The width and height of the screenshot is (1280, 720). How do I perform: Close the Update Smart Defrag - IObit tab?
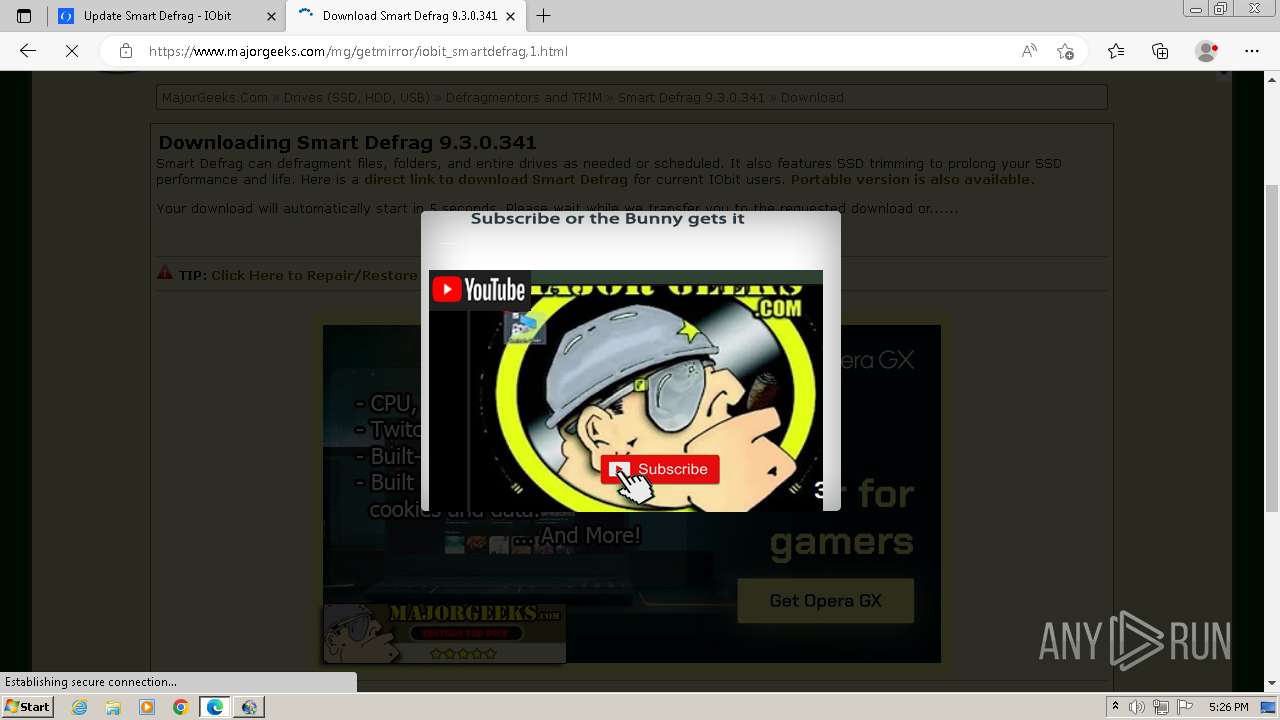271,16
